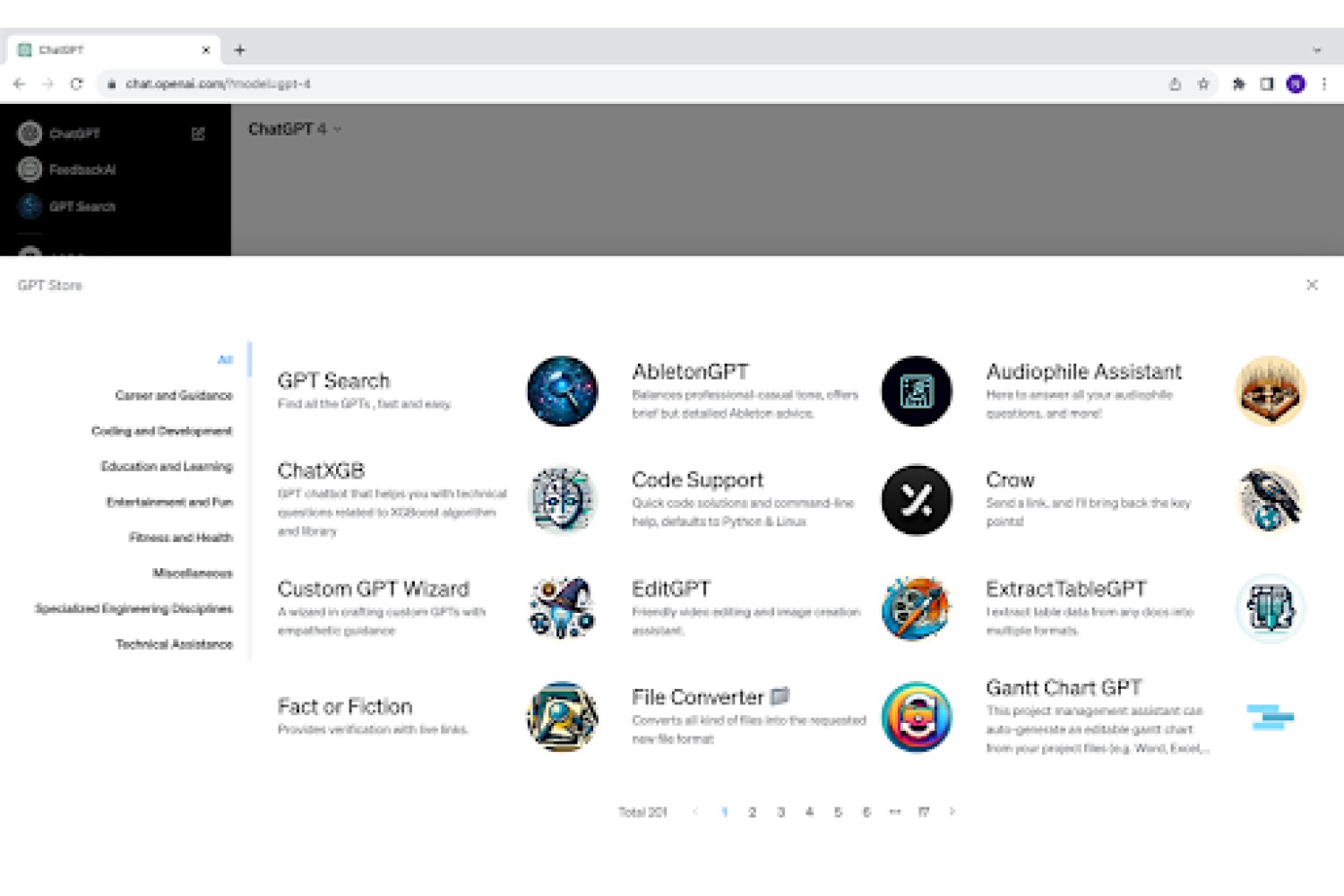
Task: Open the Chrome profile avatar
Action: pyautogui.click(x=1296, y=83)
